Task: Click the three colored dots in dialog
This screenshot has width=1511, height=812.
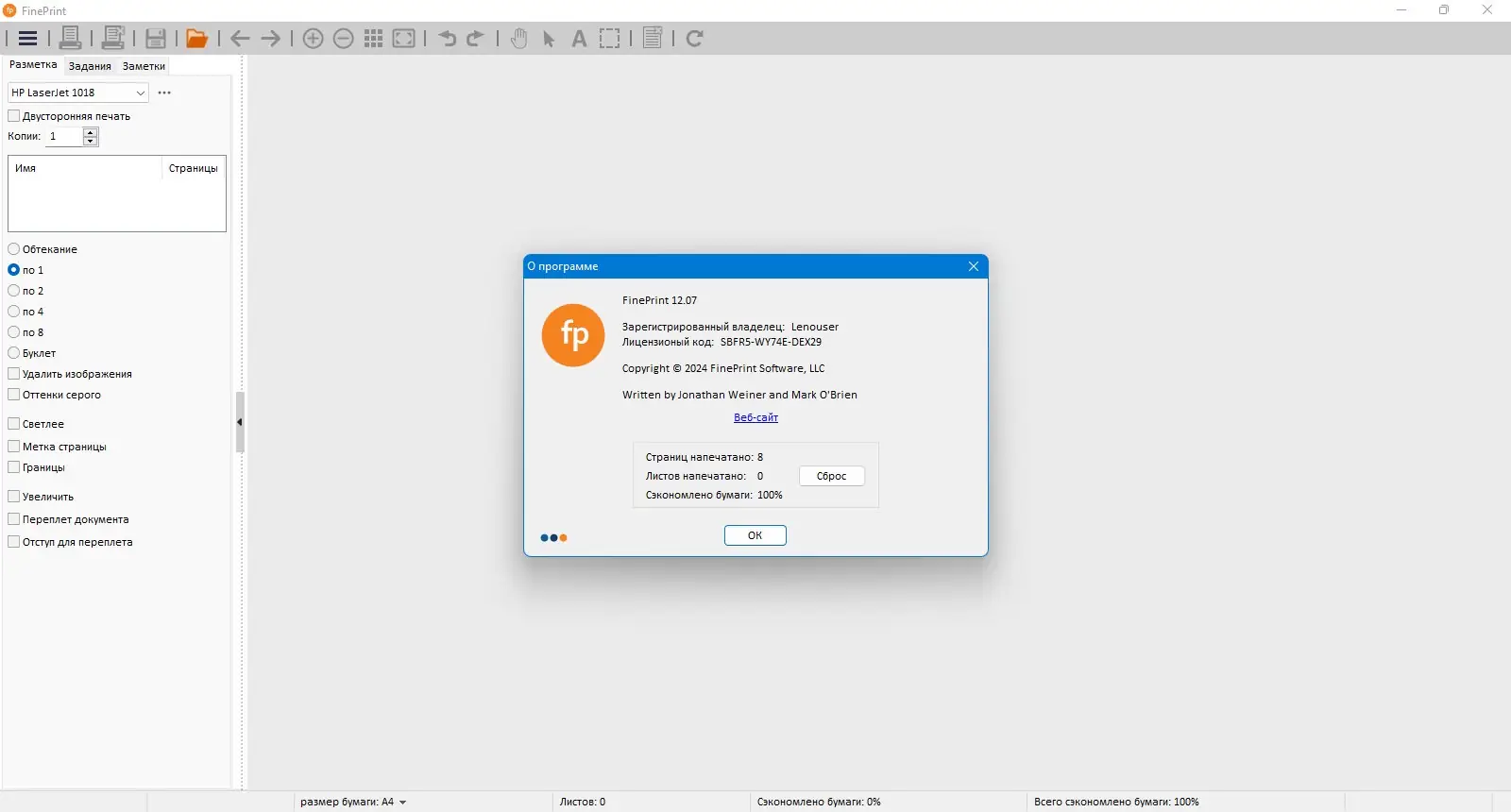Action: coord(553,538)
